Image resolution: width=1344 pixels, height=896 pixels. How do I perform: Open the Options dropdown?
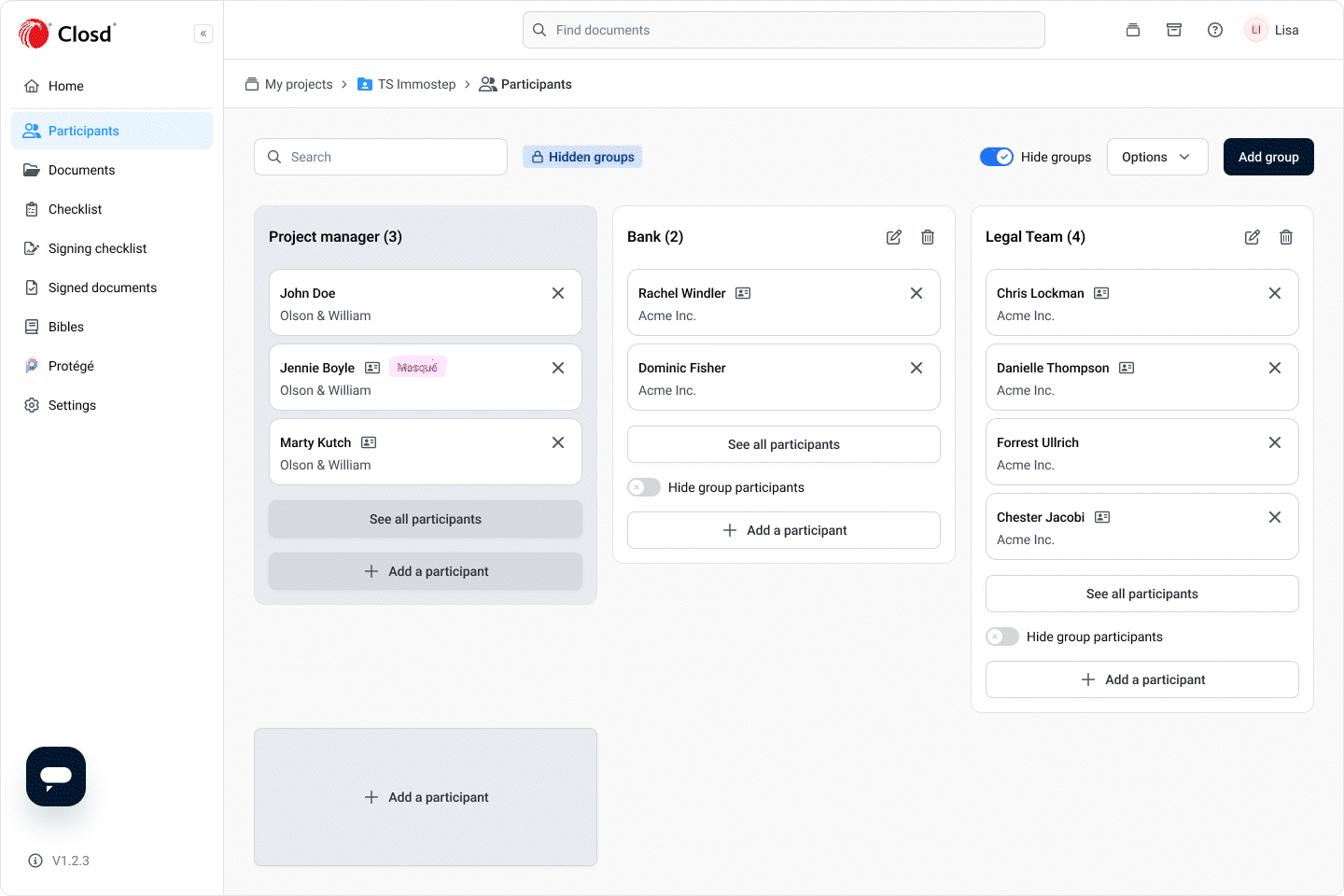(x=1156, y=157)
